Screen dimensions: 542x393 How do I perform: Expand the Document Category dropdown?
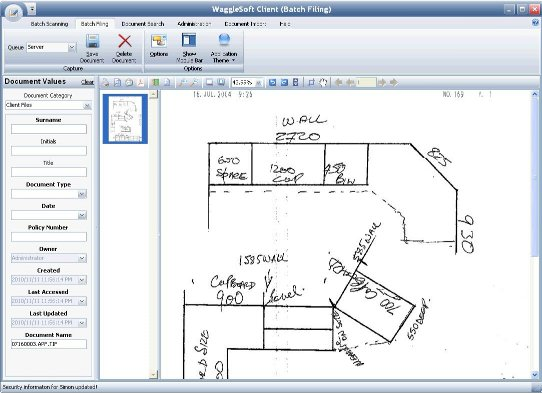pos(87,105)
